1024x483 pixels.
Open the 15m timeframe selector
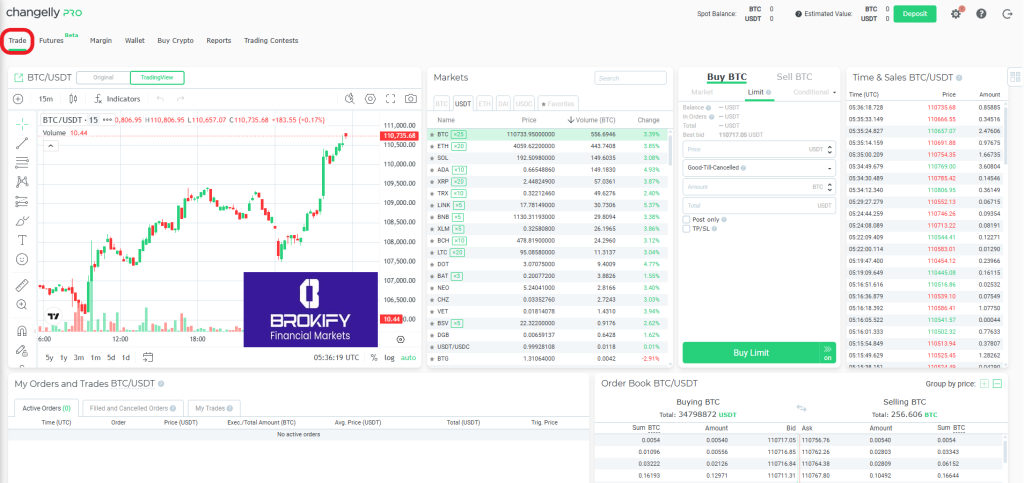[46, 99]
